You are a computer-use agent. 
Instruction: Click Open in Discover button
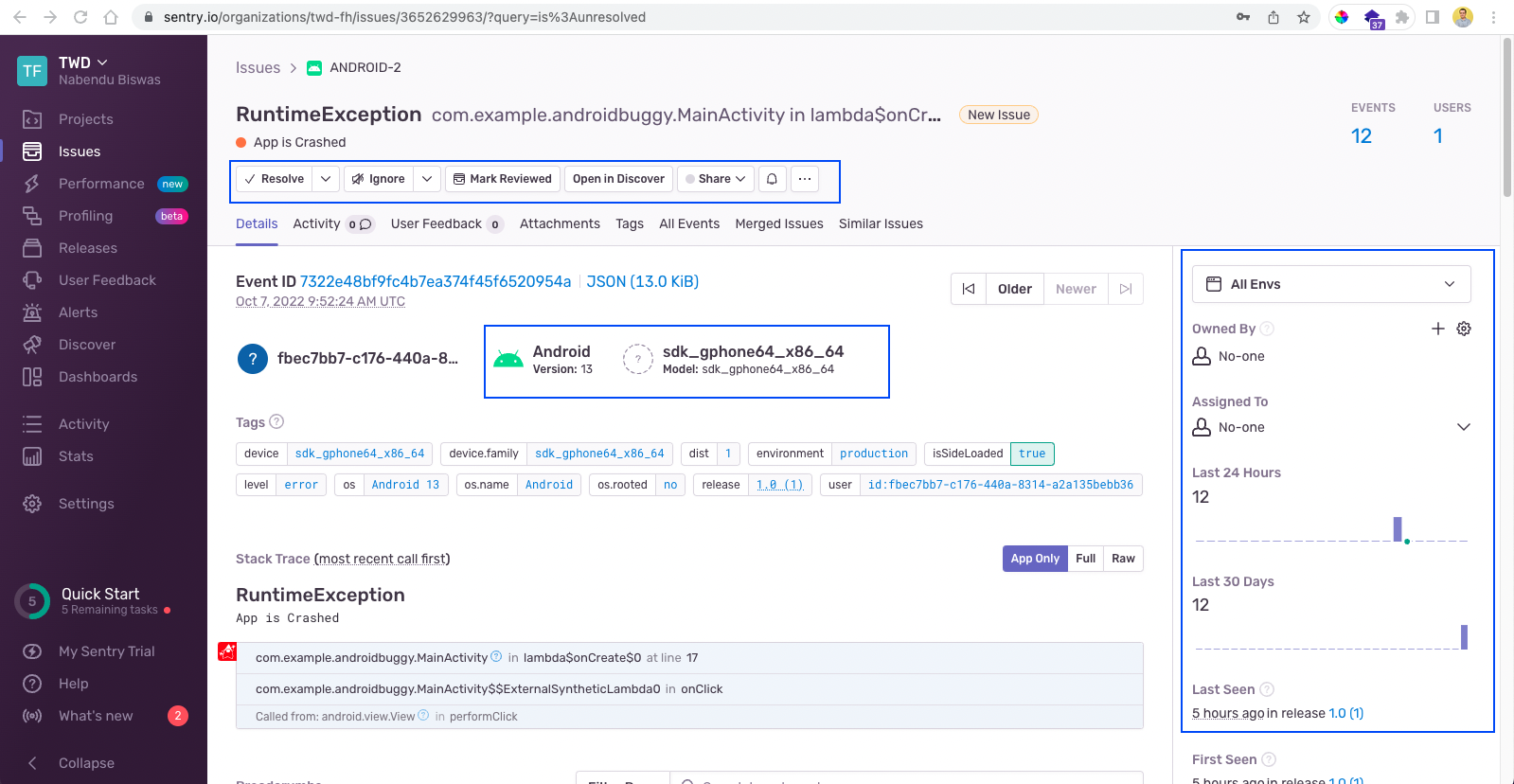(618, 179)
